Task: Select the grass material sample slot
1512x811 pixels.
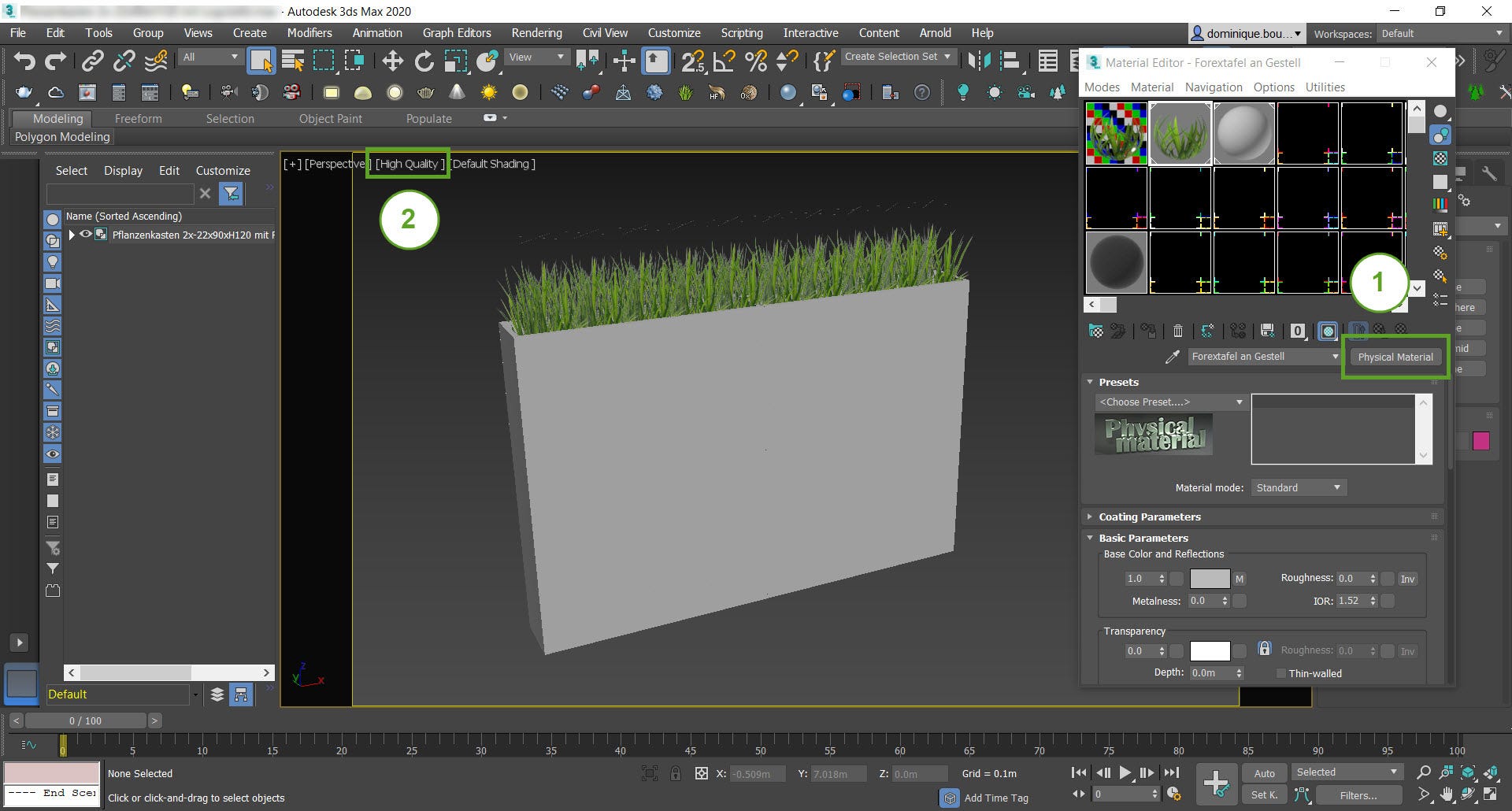Action: pos(1180,132)
